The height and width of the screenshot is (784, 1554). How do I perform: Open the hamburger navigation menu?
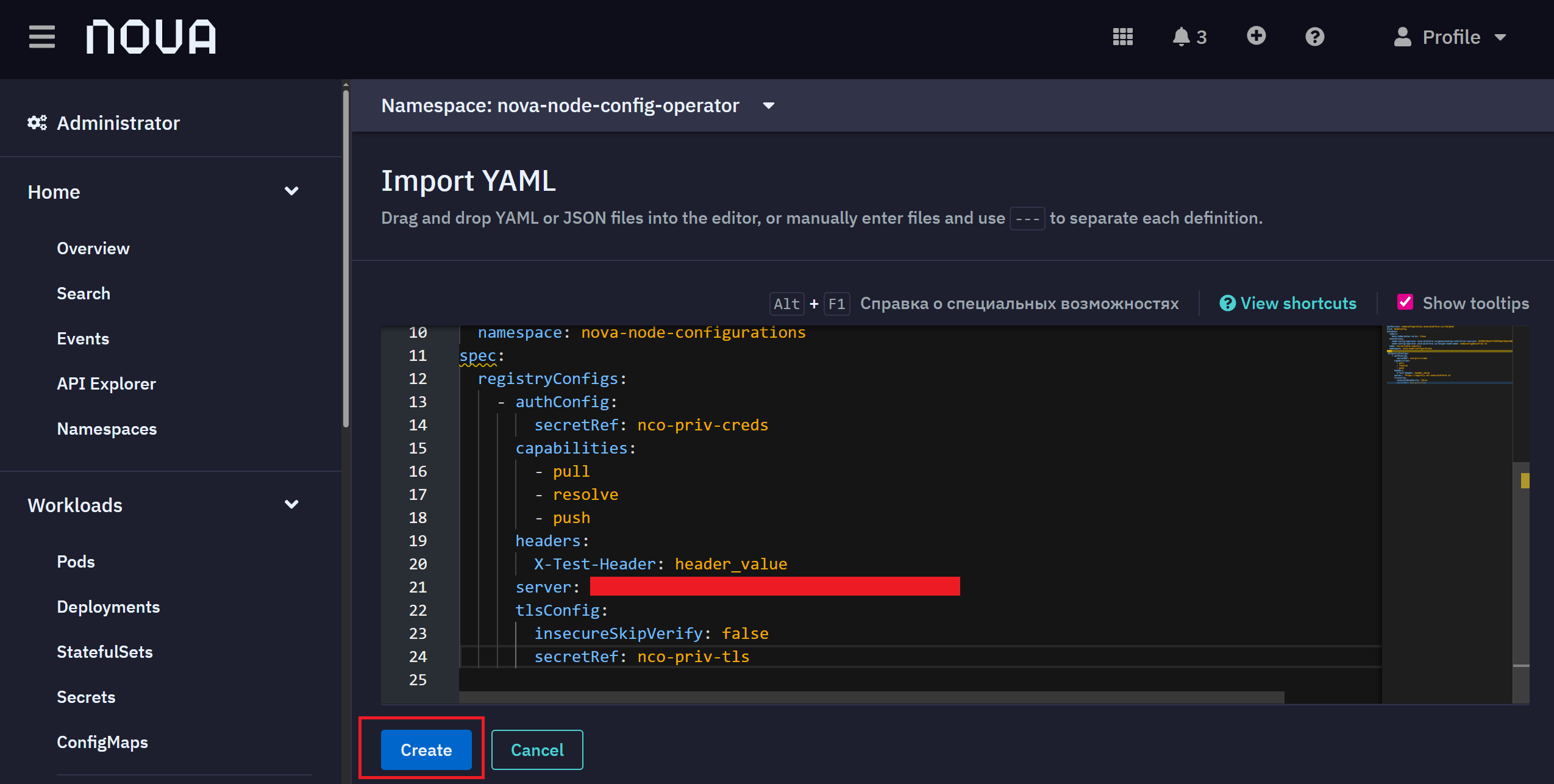41,37
